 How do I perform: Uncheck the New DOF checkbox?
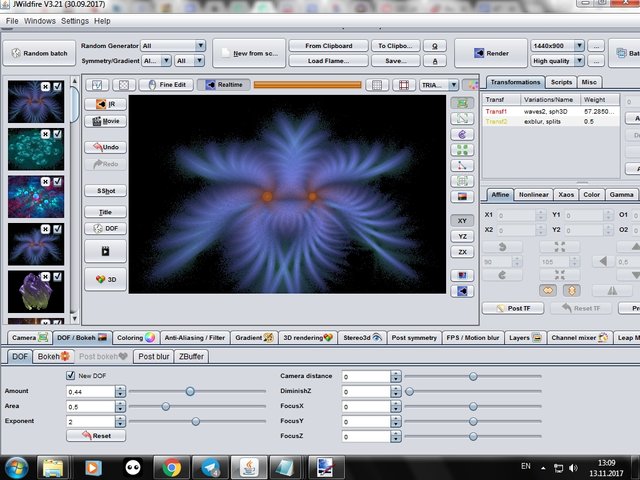70,375
